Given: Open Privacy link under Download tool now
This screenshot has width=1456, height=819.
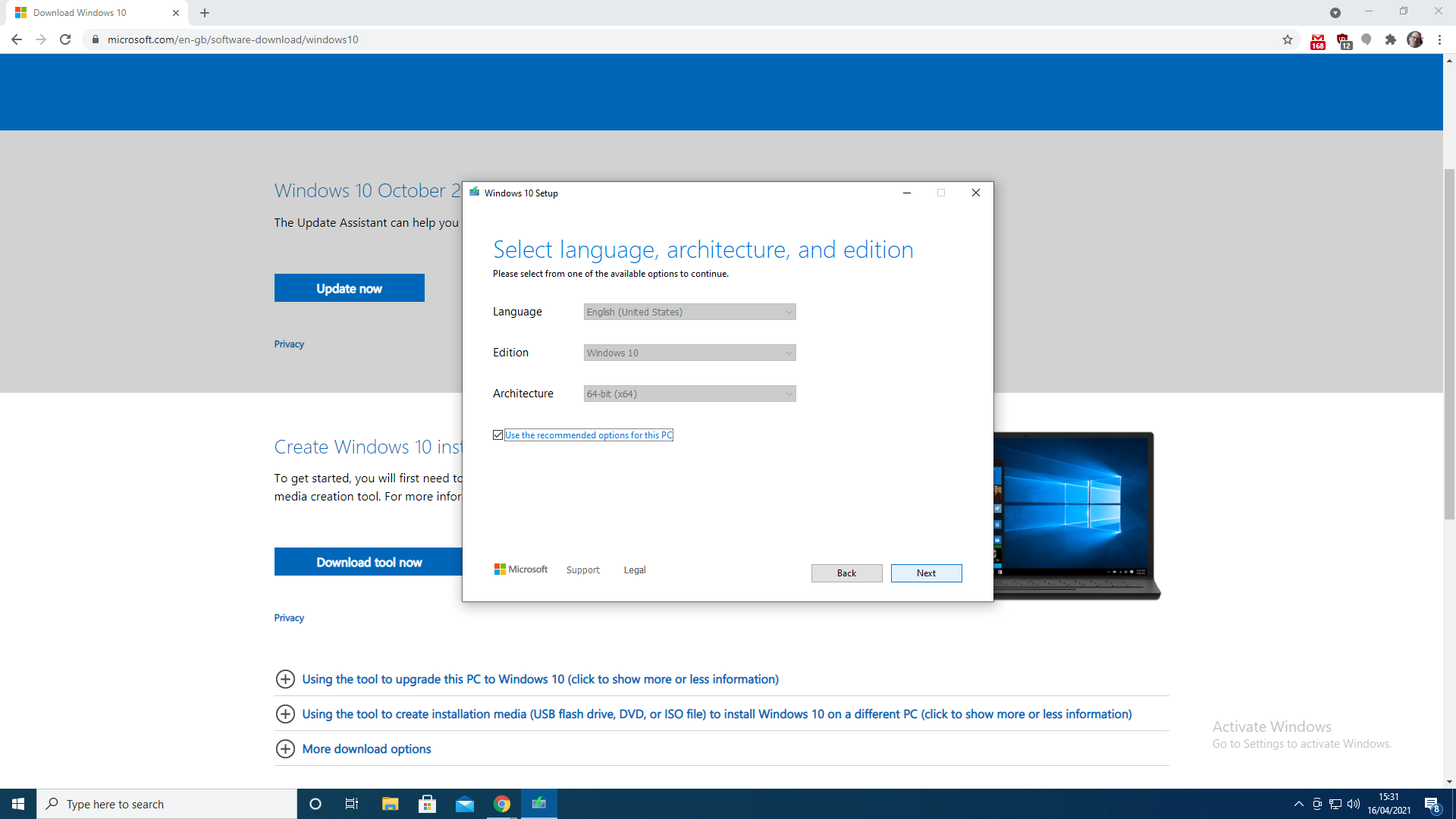Looking at the screenshot, I should click(x=289, y=618).
